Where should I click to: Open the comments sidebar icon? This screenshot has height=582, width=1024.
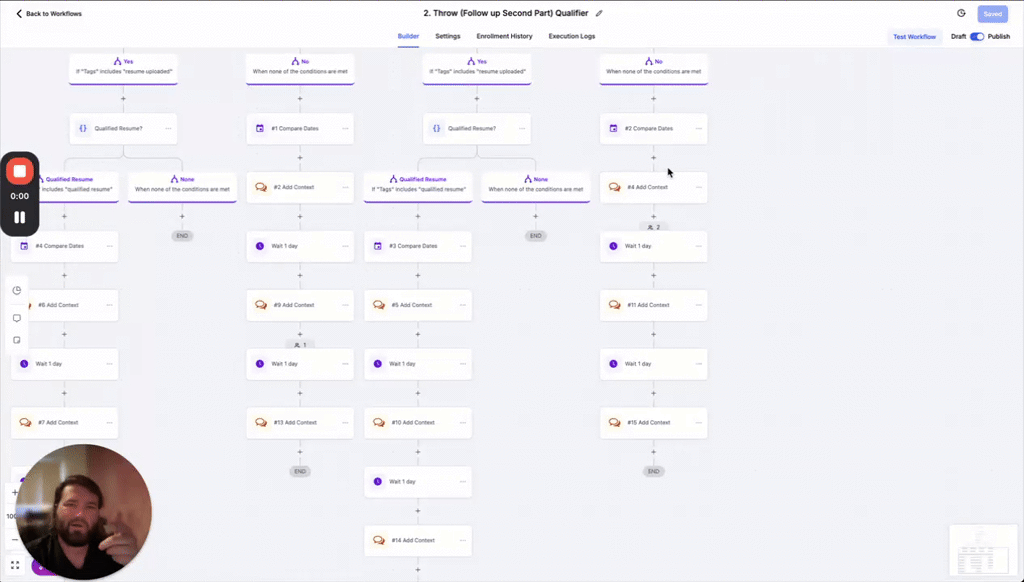[x=17, y=318]
